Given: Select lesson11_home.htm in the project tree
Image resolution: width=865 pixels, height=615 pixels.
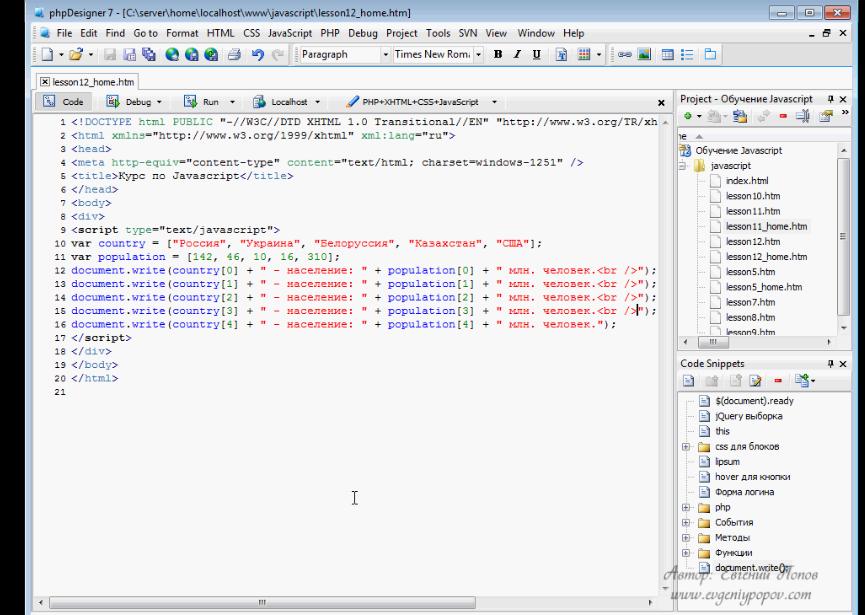Looking at the screenshot, I should pos(766,226).
